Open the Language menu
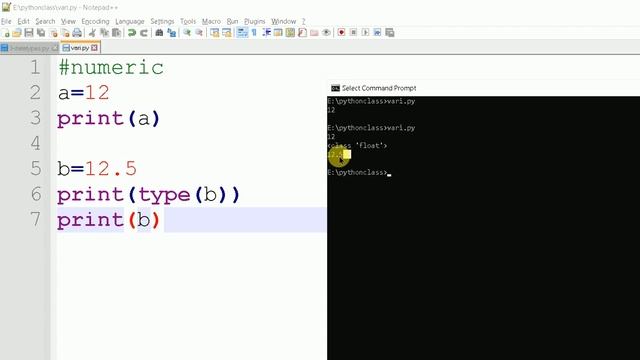The width and height of the screenshot is (640, 360). 129,21
